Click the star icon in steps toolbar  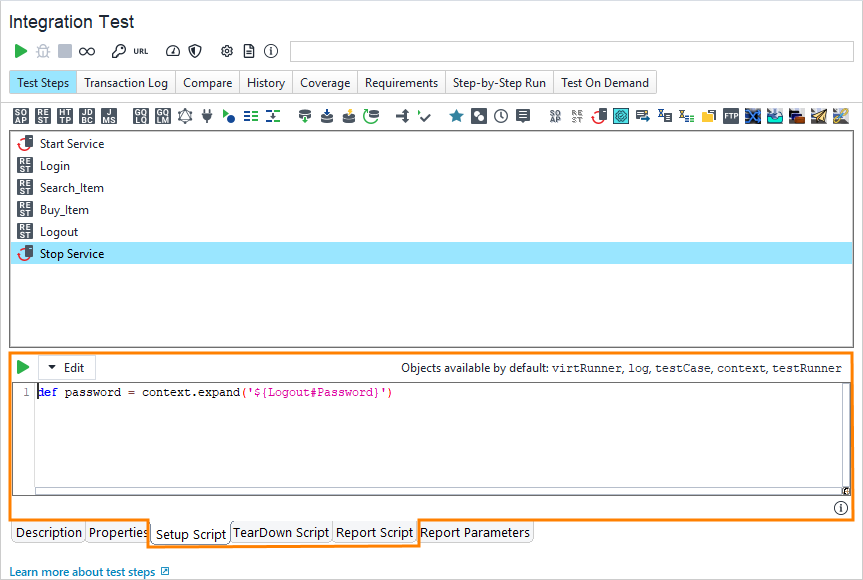click(456, 116)
